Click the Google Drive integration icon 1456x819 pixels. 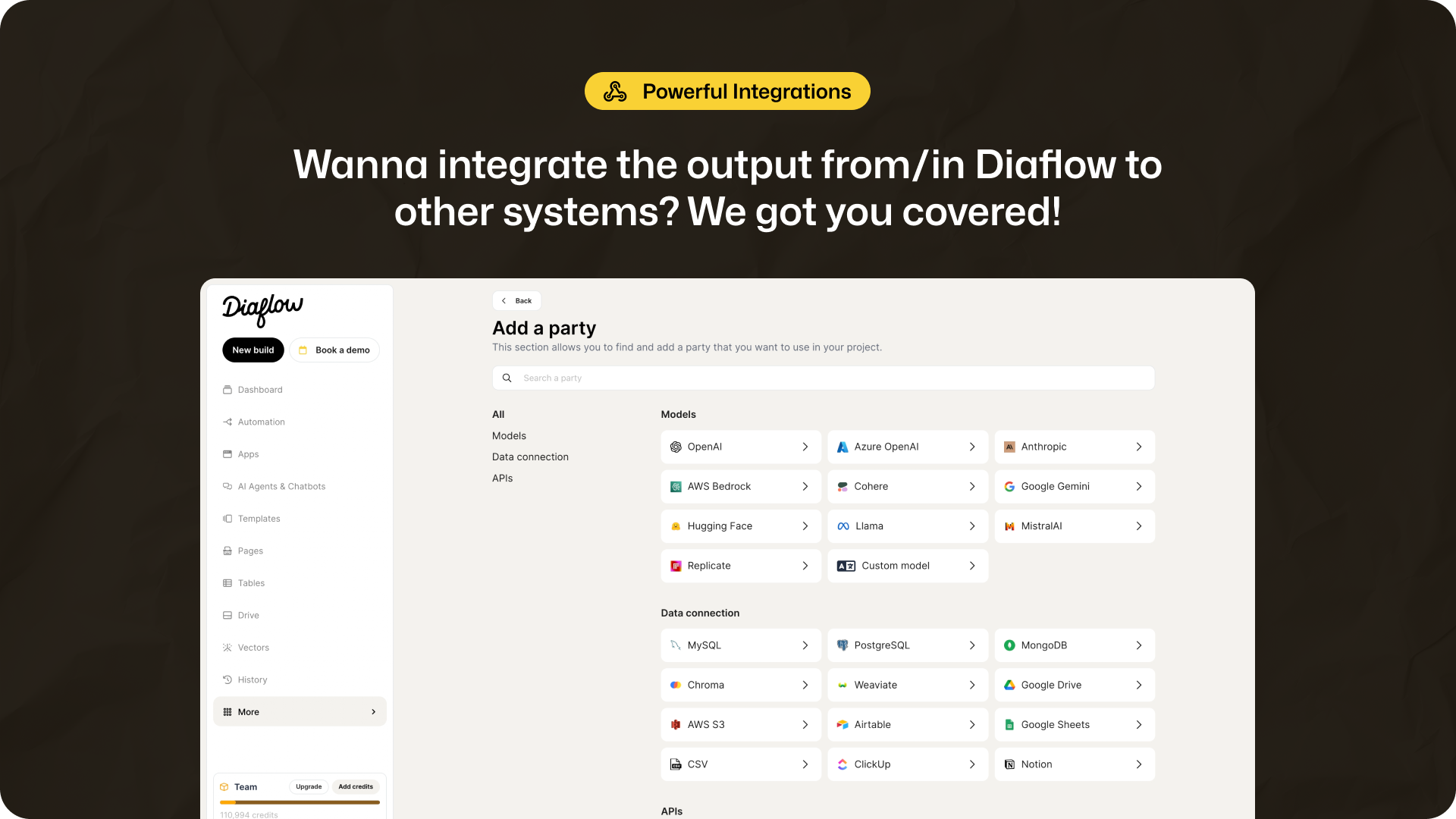tap(1009, 684)
